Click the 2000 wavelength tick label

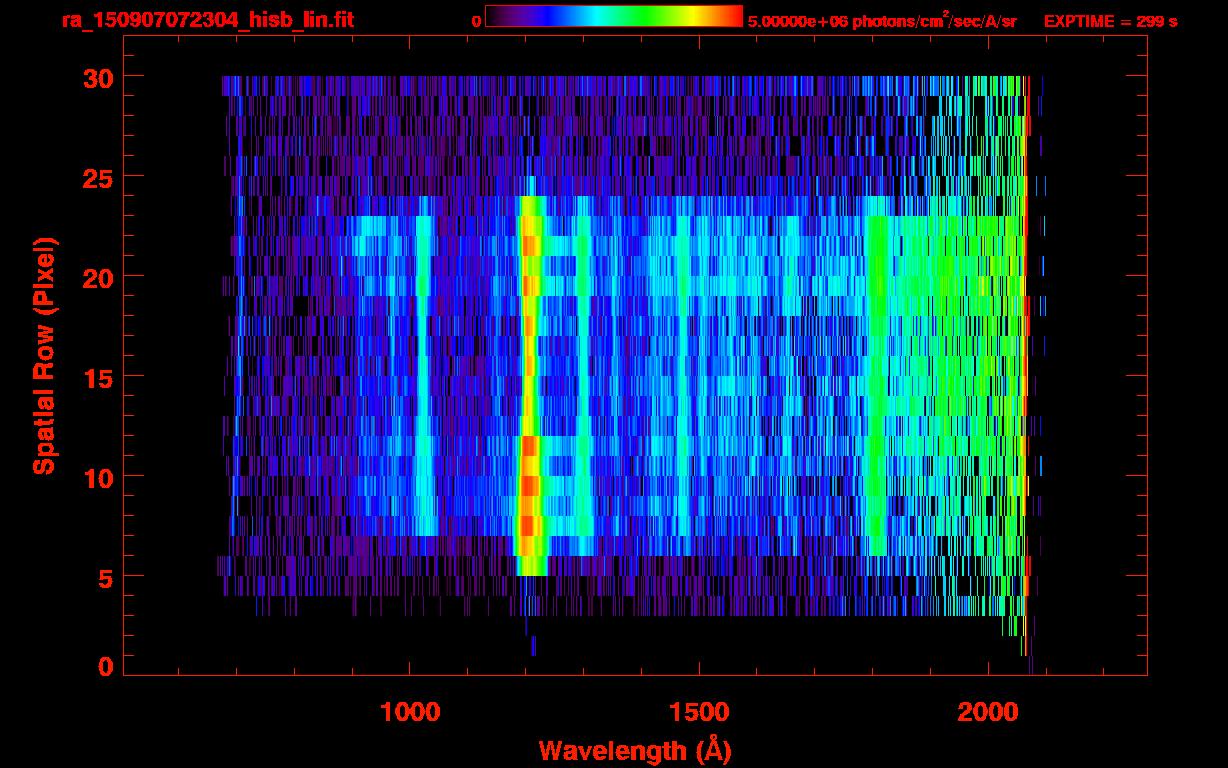pyautogui.click(x=988, y=712)
